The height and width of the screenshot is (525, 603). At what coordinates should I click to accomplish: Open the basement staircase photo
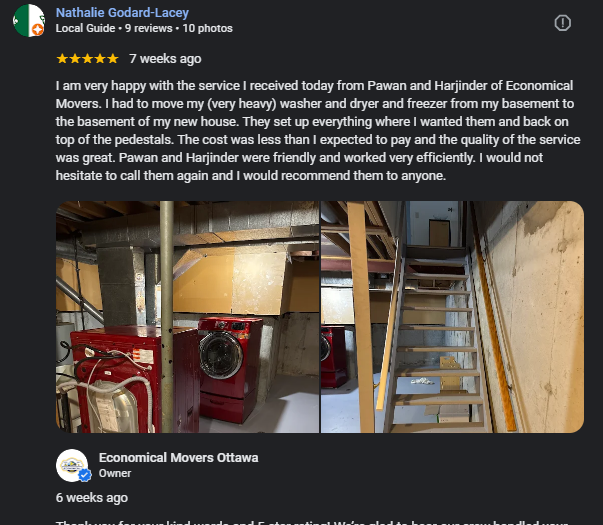point(452,317)
